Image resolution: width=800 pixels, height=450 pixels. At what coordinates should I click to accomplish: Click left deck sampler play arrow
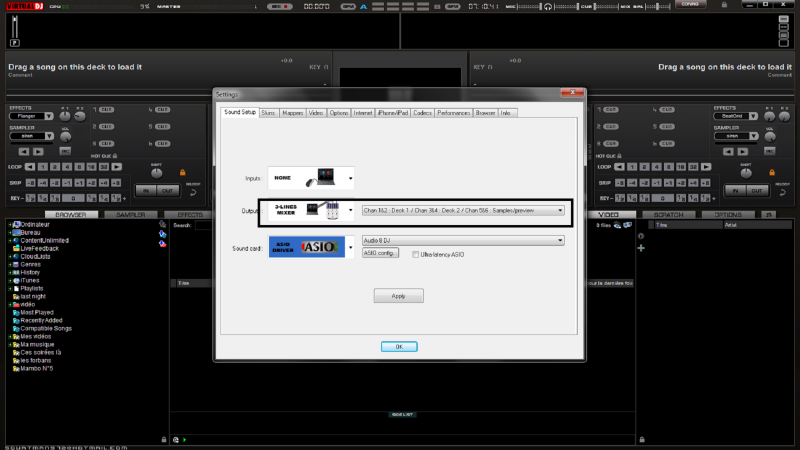pyautogui.click(x=38, y=152)
